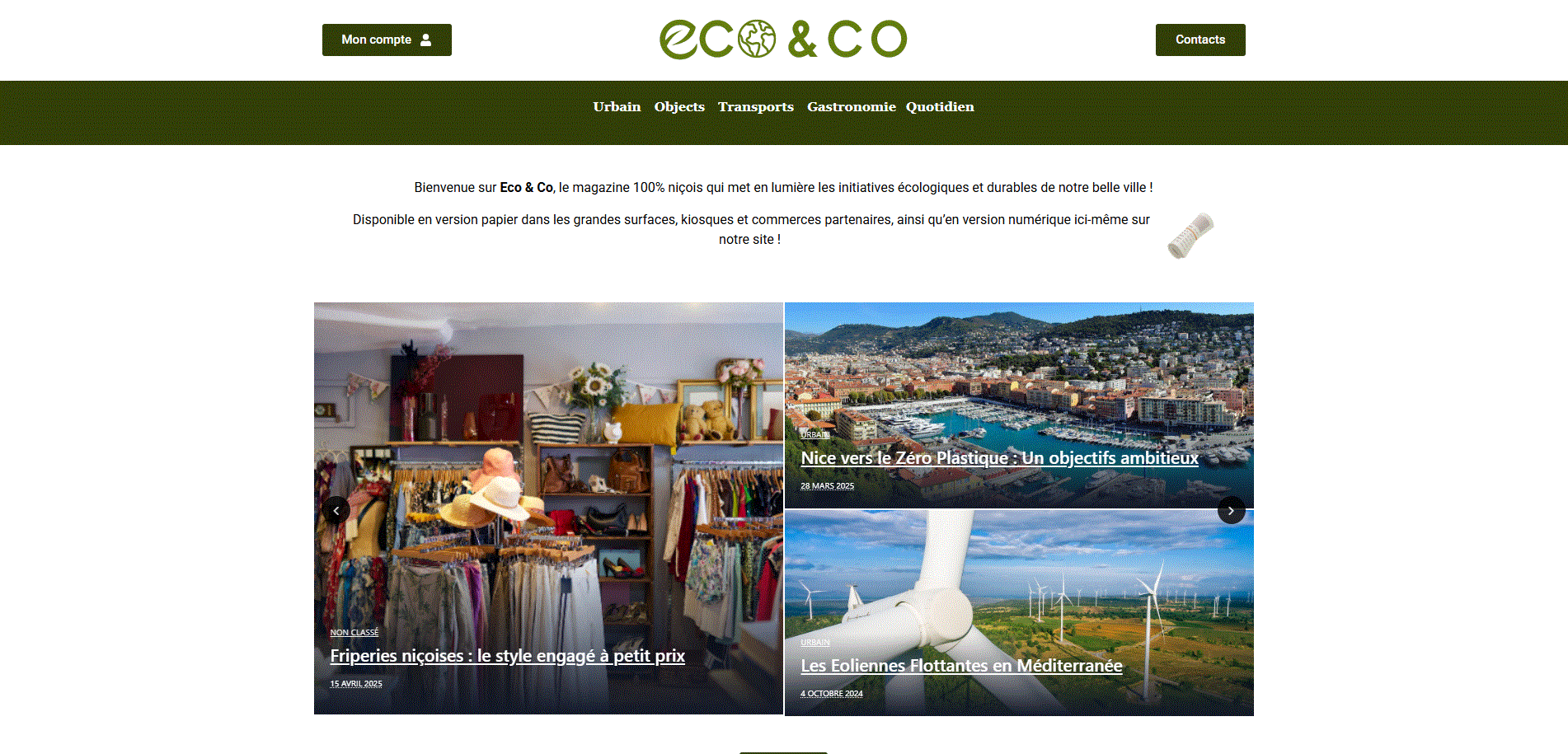Open the Contacts page
Image resolution: width=1568 pixels, height=754 pixels.
tap(1200, 40)
